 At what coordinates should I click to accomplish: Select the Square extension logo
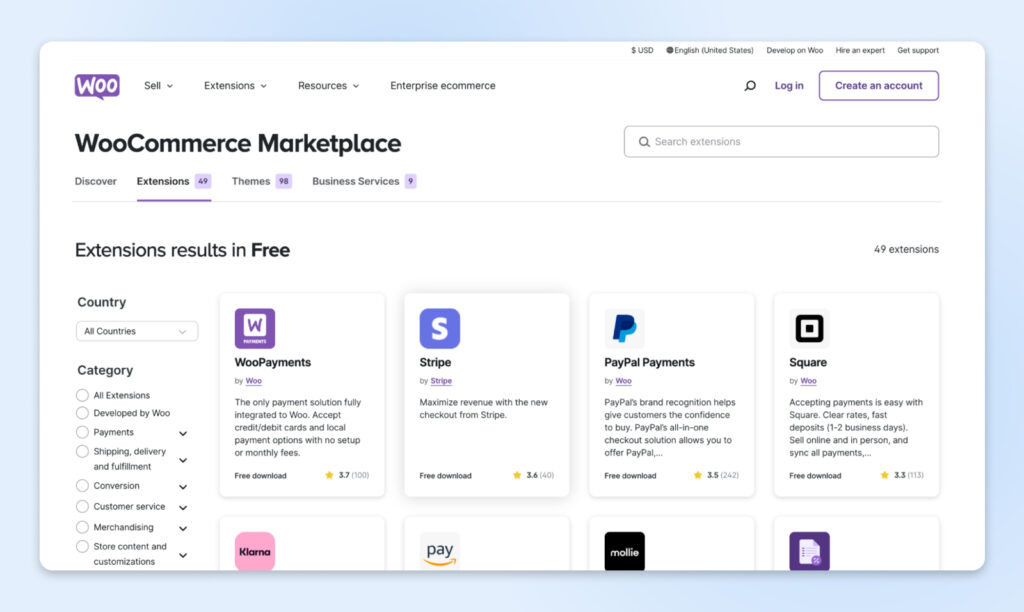click(809, 328)
